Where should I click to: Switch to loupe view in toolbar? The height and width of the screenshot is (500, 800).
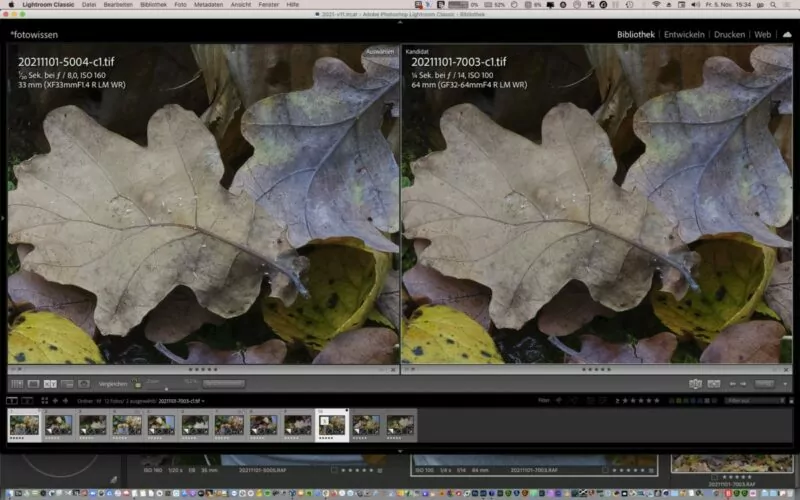click(x=34, y=384)
